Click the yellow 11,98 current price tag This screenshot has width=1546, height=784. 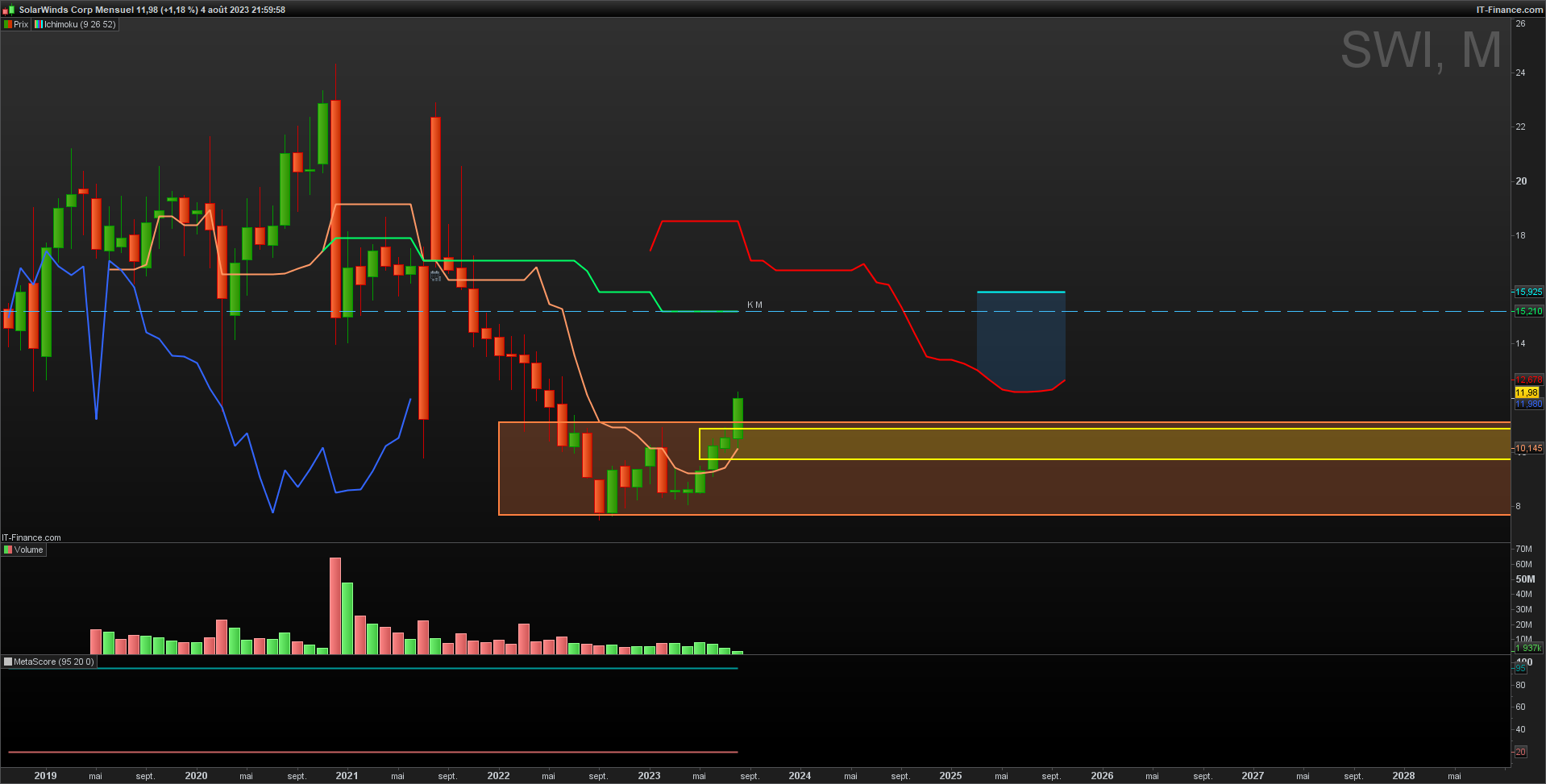pyautogui.click(x=1527, y=392)
